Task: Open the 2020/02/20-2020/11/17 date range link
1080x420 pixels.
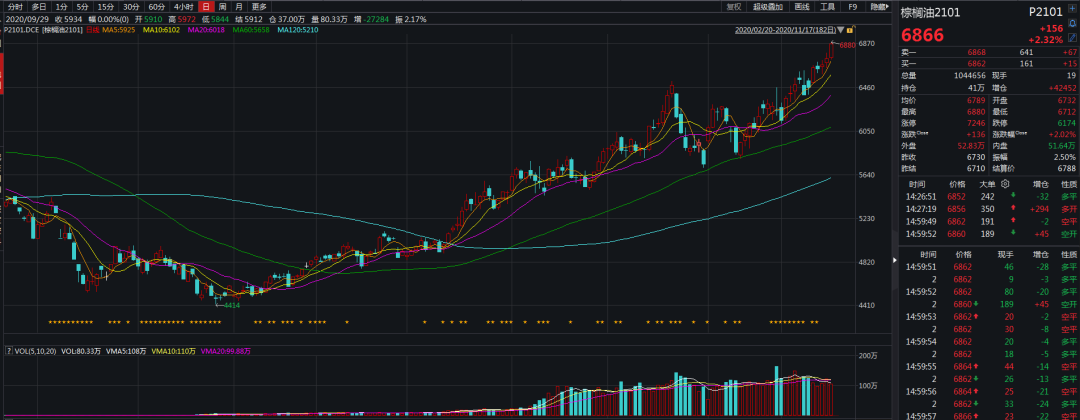Action: (785, 30)
